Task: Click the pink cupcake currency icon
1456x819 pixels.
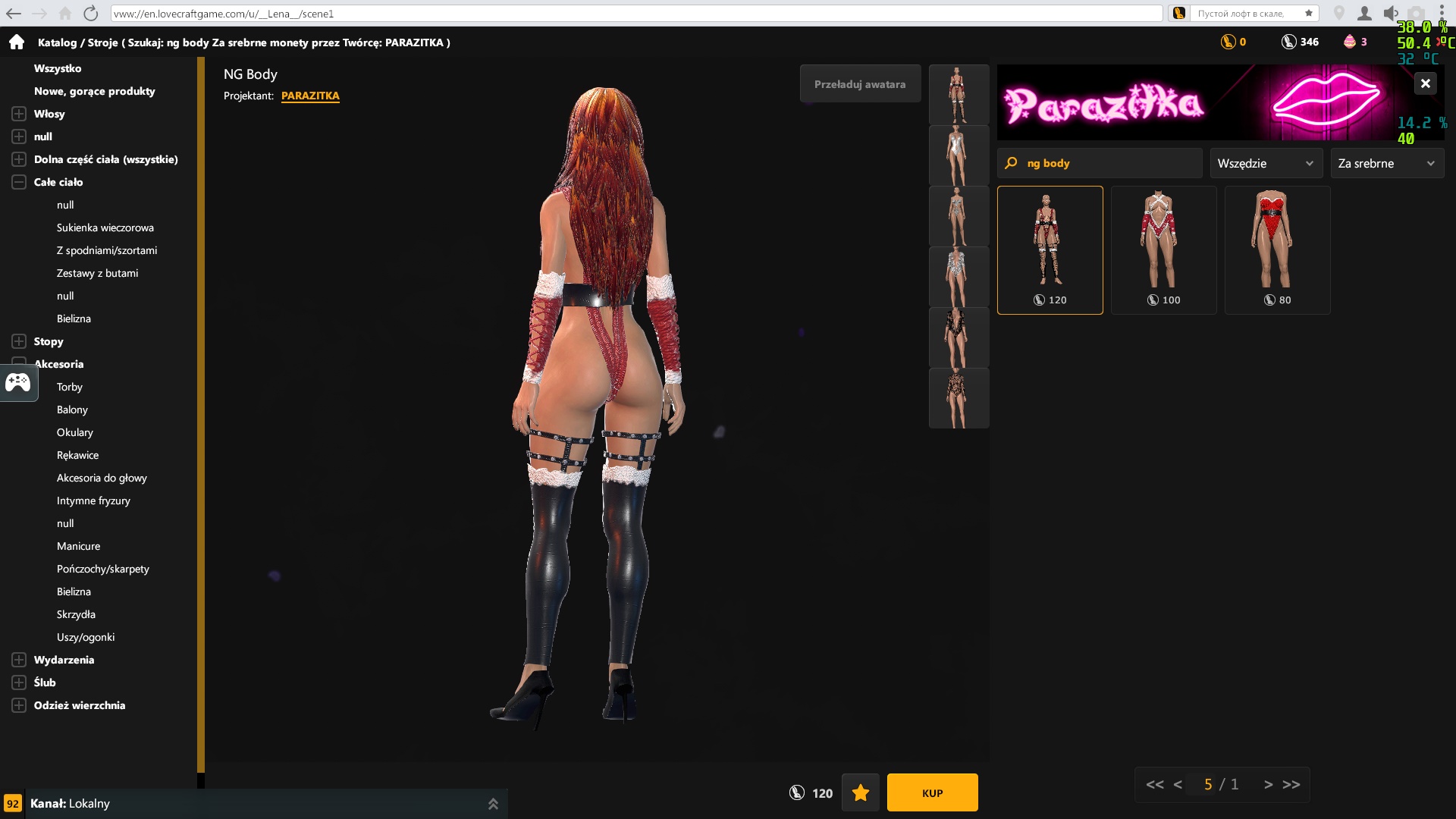Action: pyautogui.click(x=1349, y=42)
